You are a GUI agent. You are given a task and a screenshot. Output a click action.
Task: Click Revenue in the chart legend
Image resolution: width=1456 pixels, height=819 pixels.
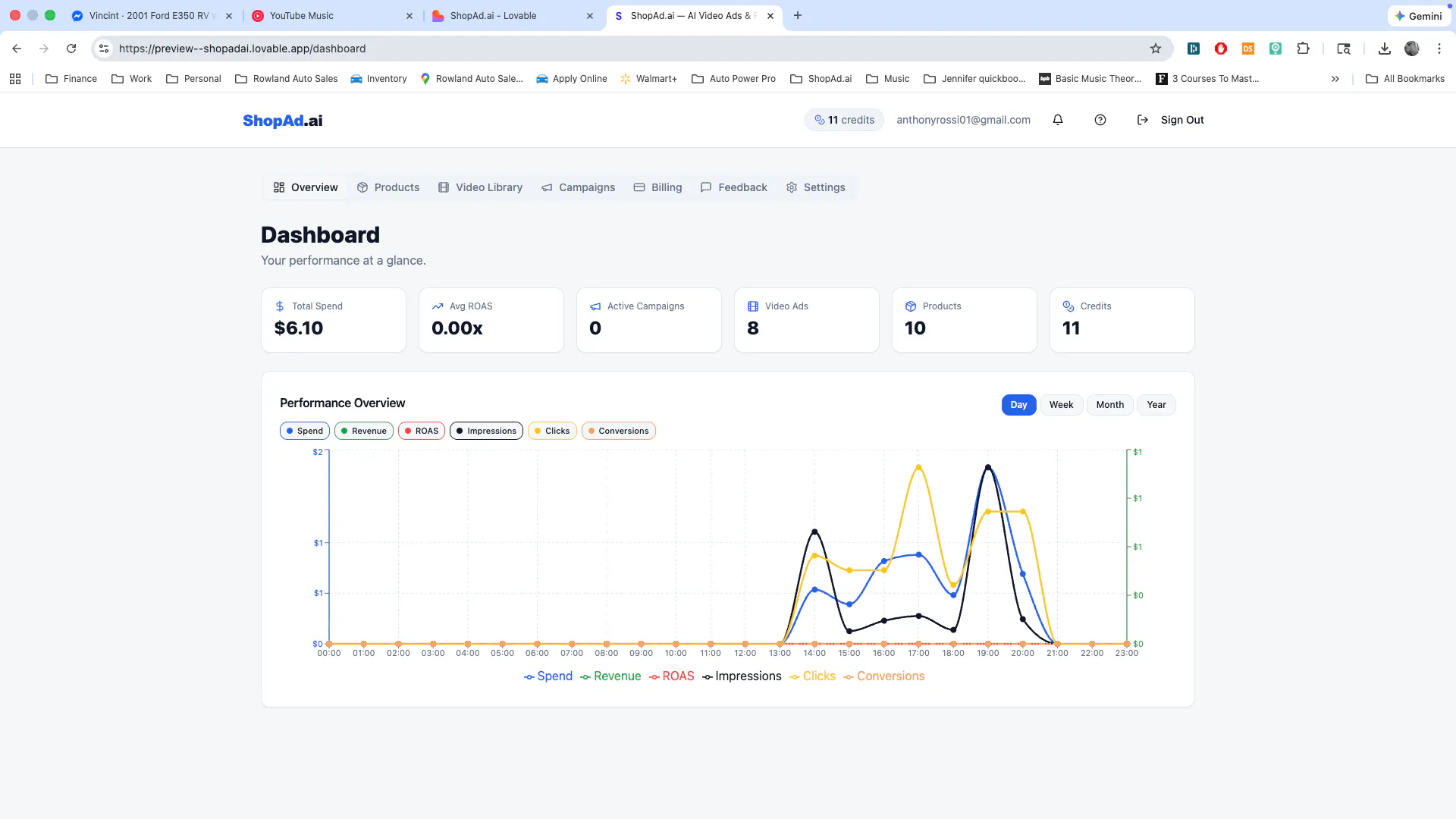point(610,676)
